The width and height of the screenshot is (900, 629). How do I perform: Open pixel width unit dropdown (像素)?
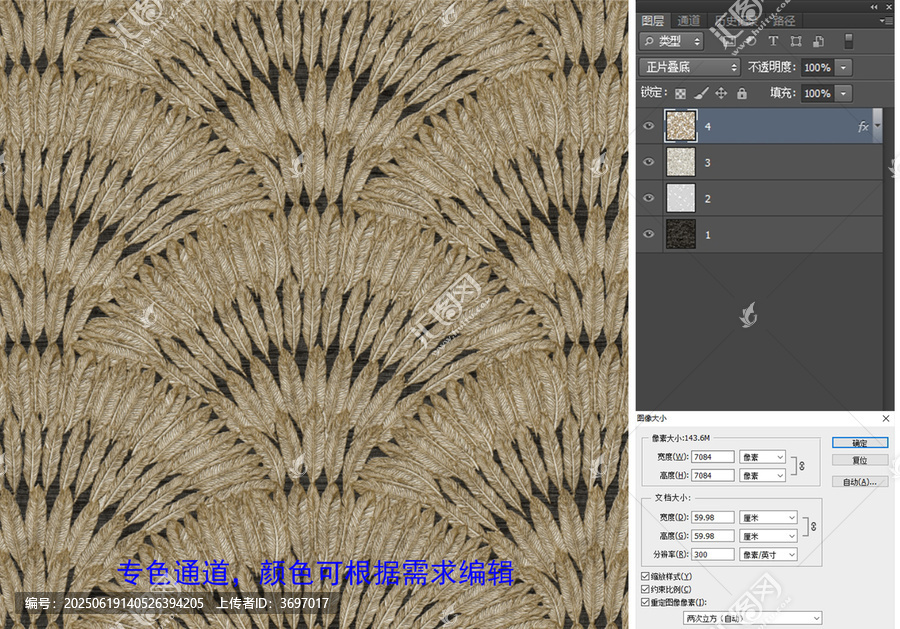(762, 457)
